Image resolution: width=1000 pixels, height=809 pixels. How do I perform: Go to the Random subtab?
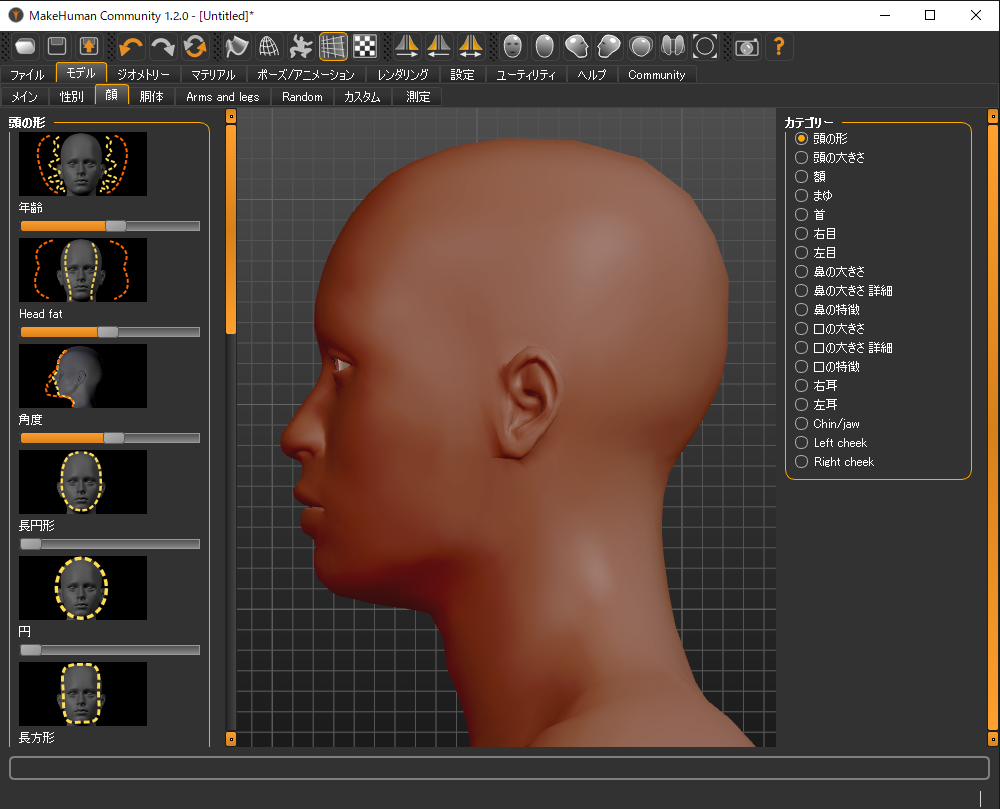click(x=302, y=97)
